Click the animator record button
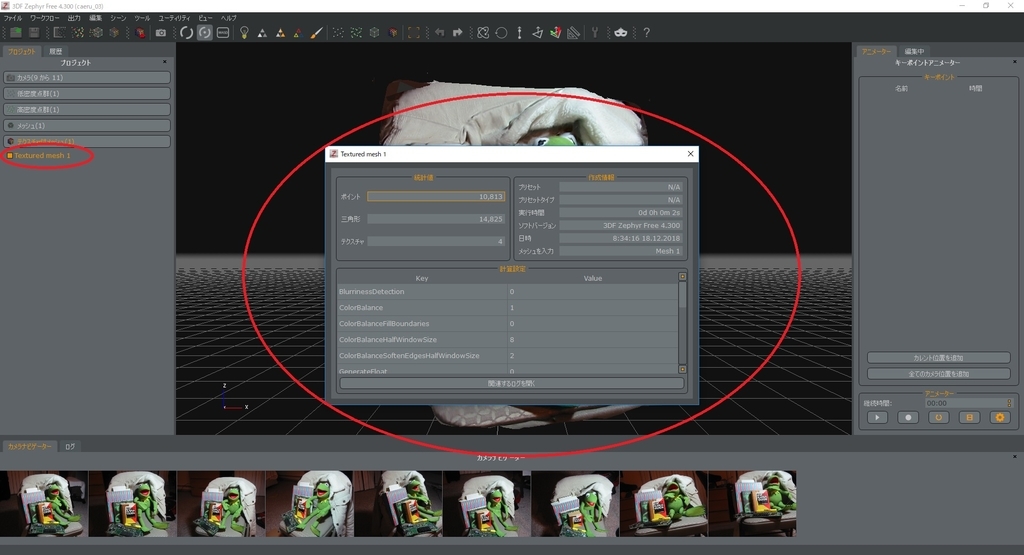Viewport: 1024px width, 555px height. [908, 417]
